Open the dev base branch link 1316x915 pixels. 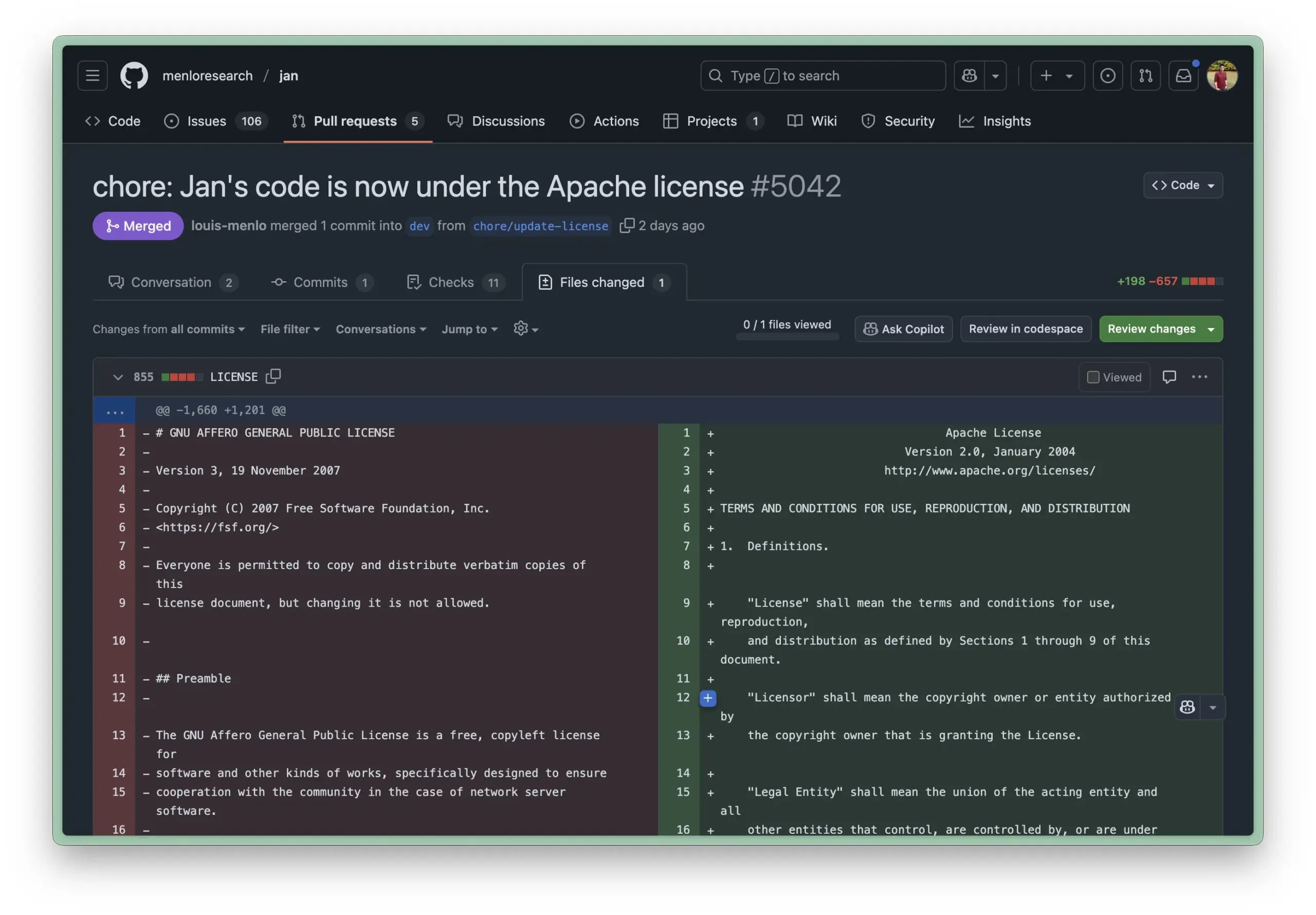click(x=419, y=226)
